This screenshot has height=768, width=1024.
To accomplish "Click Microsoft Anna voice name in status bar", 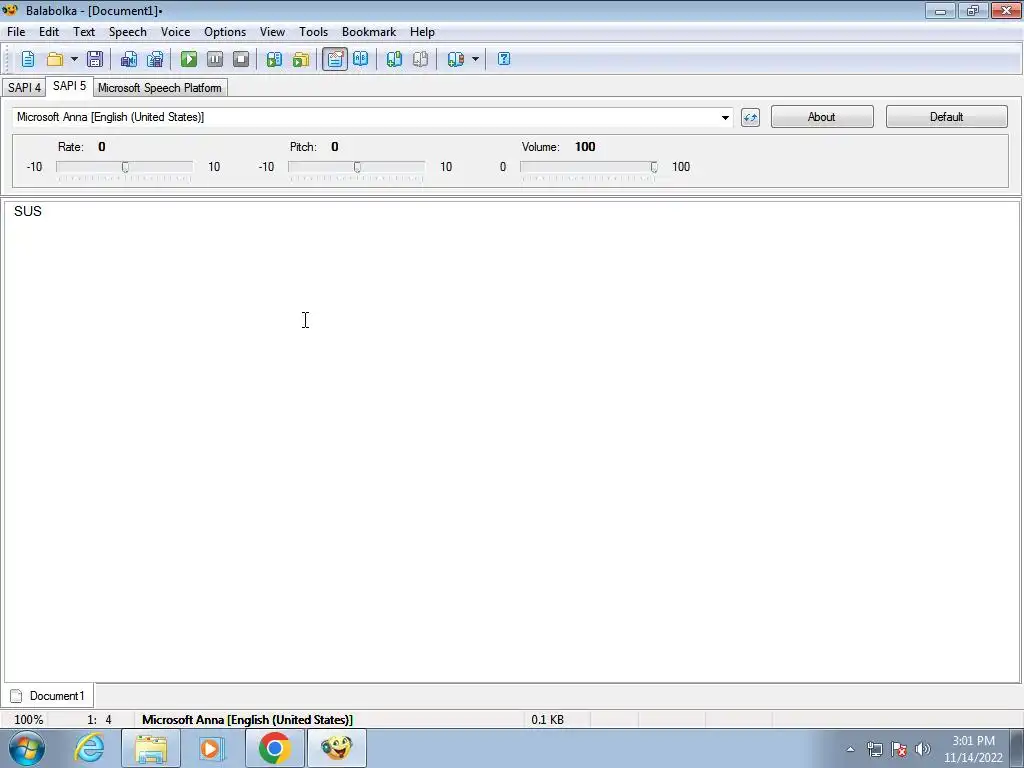I will 248,720.
